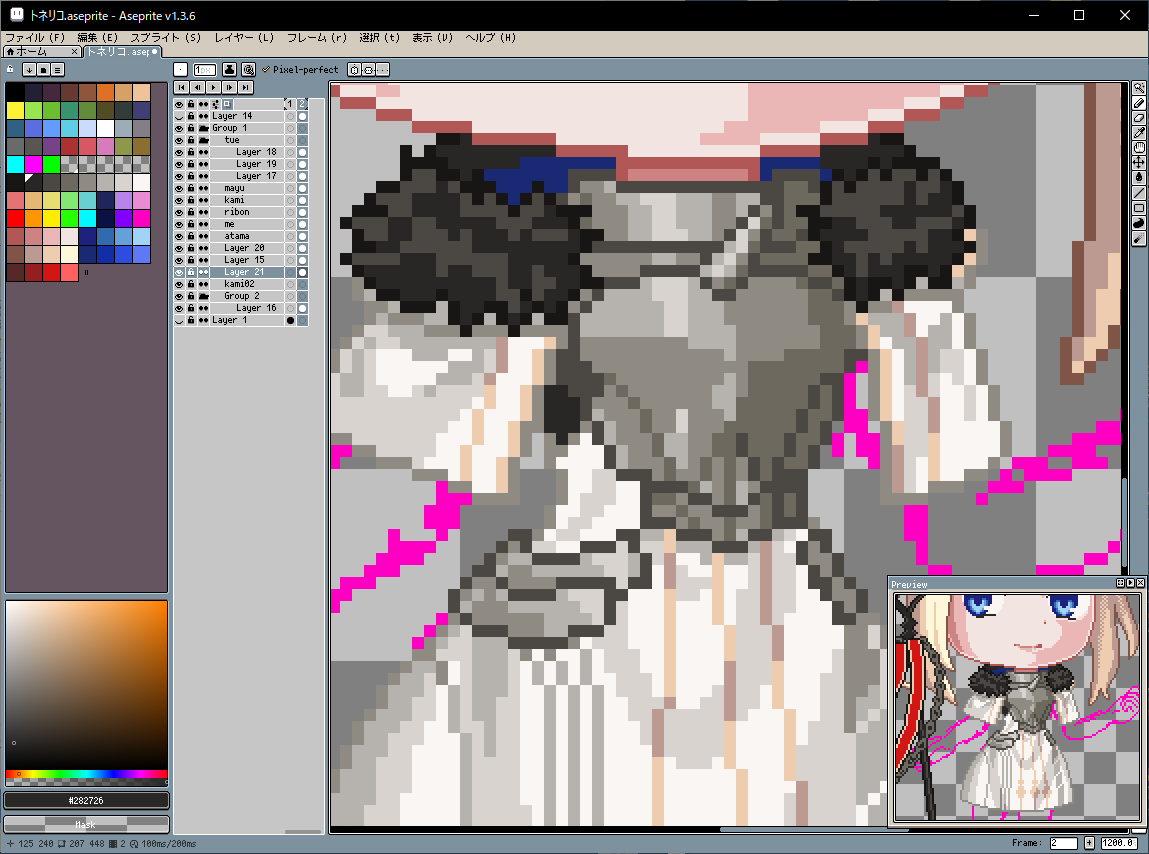Hide the mayu layer
1149x854 pixels.
[x=180, y=188]
